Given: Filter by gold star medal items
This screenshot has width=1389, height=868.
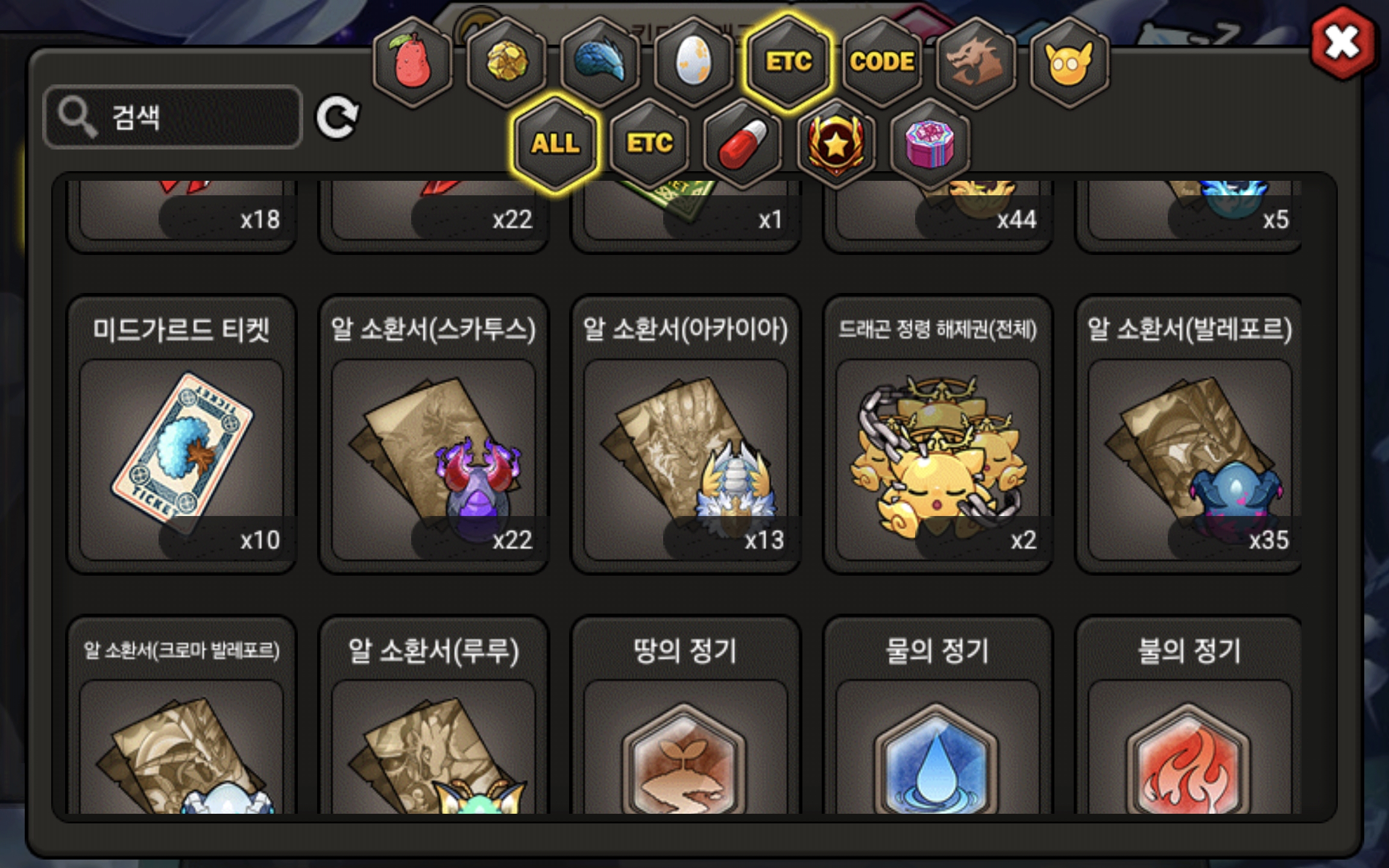Looking at the screenshot, I should (836, 144).
